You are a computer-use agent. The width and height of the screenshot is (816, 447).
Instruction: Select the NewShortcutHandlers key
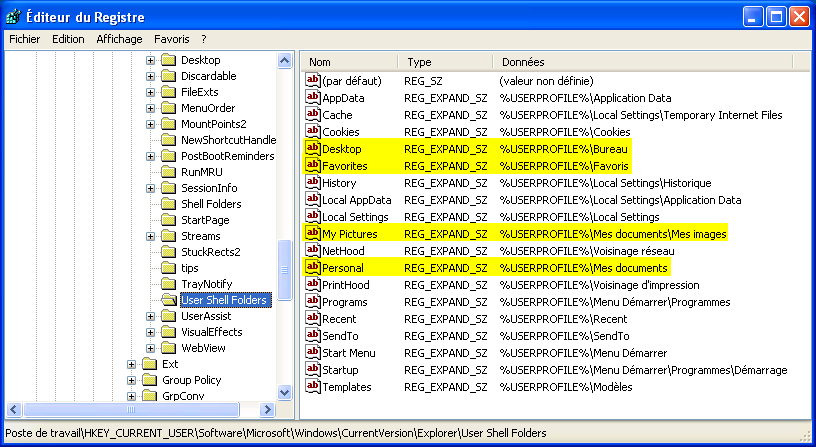tap(228, 140)
